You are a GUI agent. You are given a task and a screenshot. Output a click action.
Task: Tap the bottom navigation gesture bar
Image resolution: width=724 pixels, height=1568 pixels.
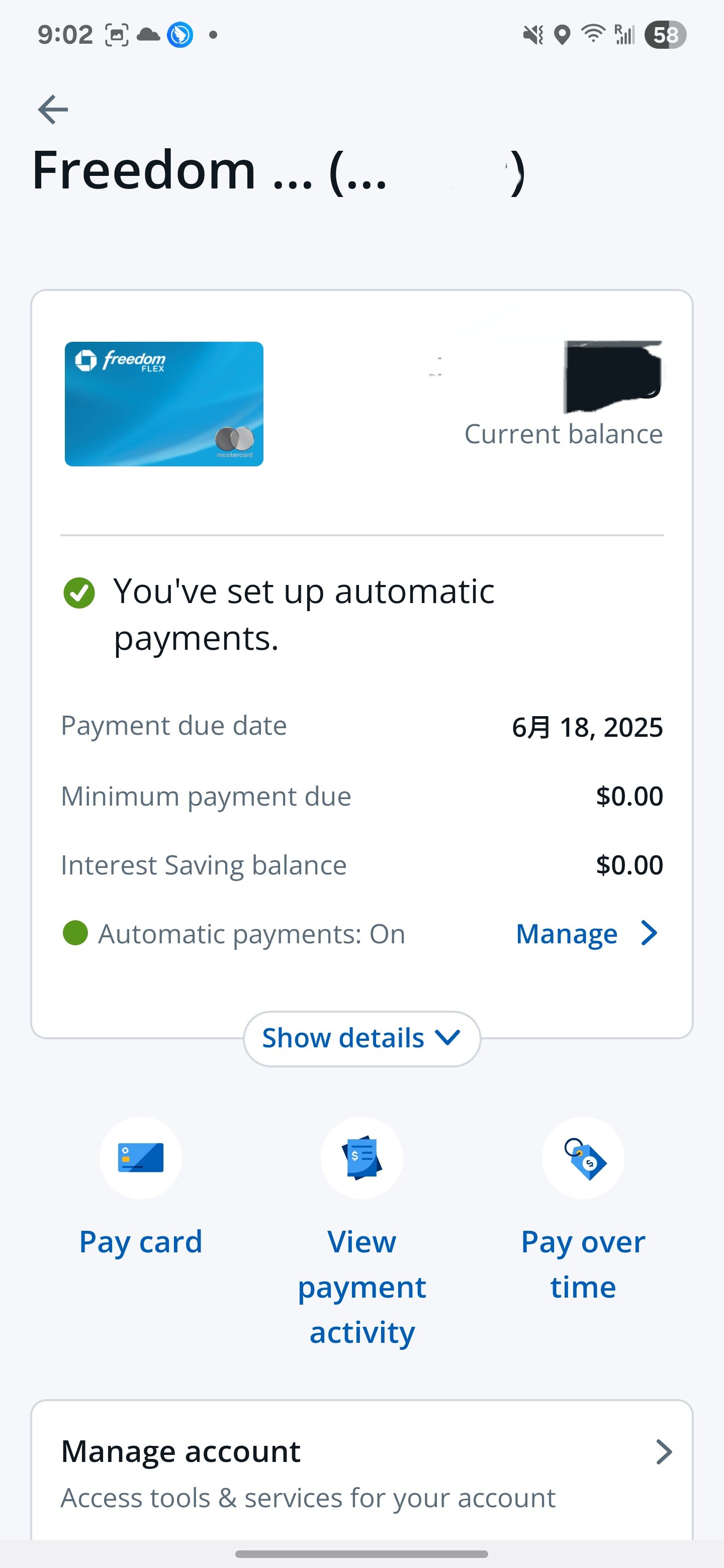point(361,1553)
